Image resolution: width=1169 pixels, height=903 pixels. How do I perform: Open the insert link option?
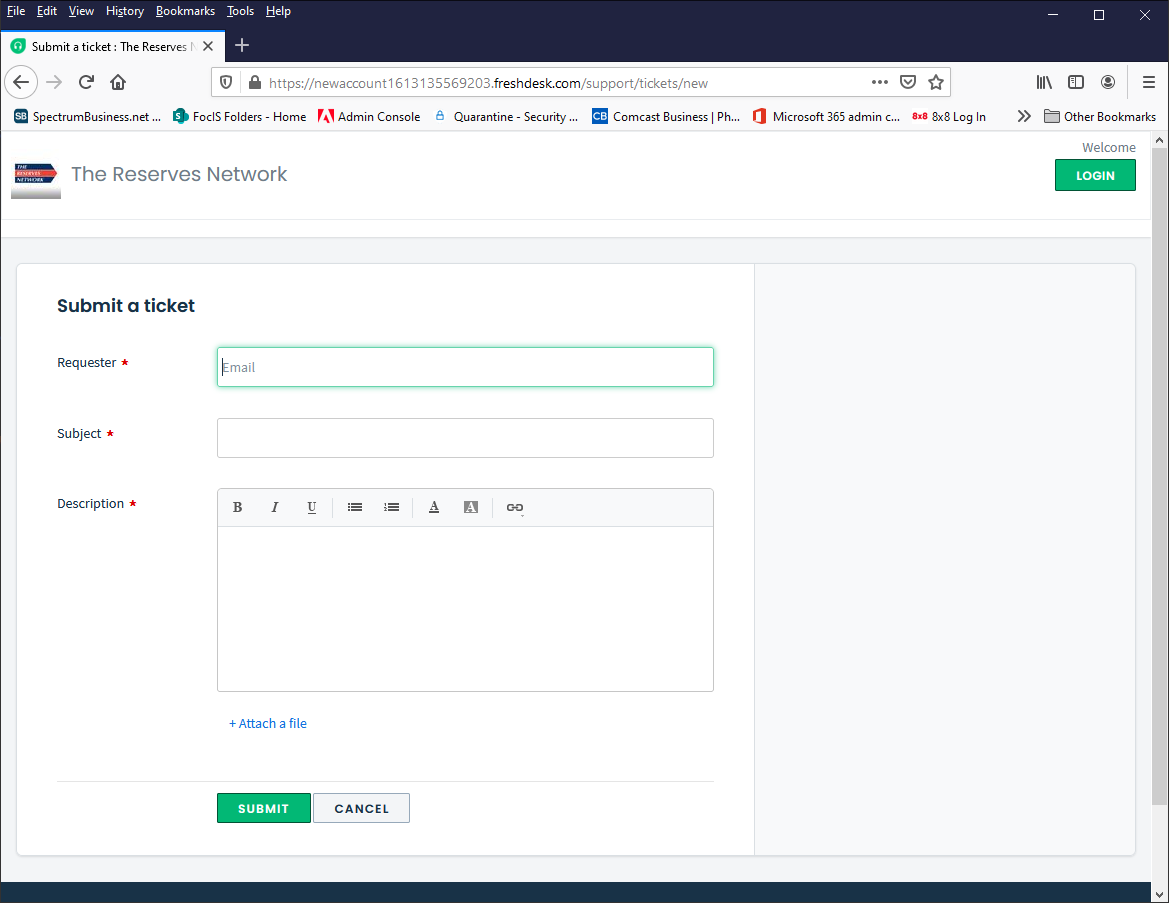514,507
